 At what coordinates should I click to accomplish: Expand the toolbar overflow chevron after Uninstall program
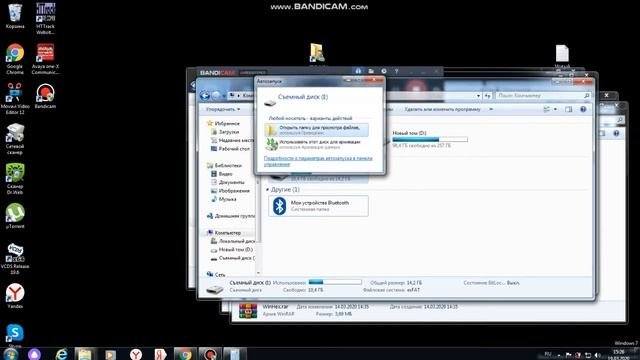coord(491,109)
